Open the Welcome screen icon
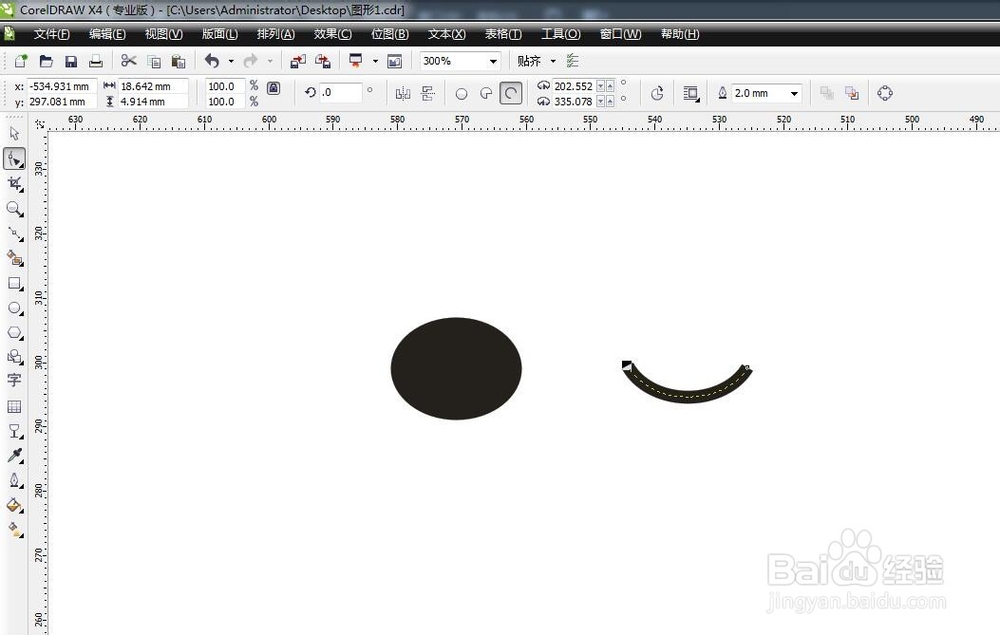The image size is (1000, 635). click(395, 61)
